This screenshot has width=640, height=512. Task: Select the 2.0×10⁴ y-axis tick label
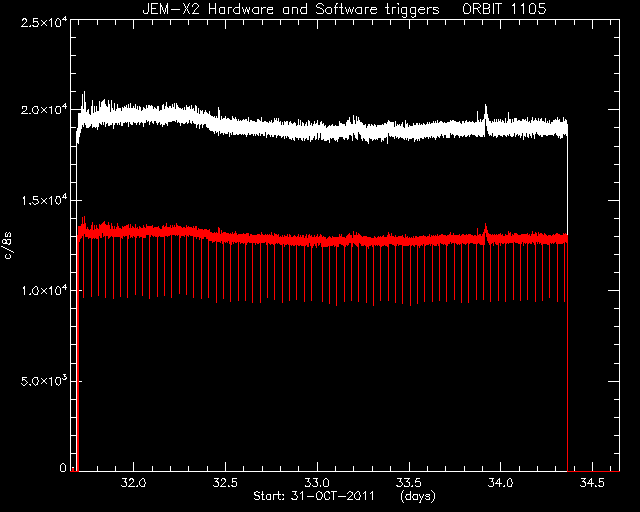coord(44,110)
